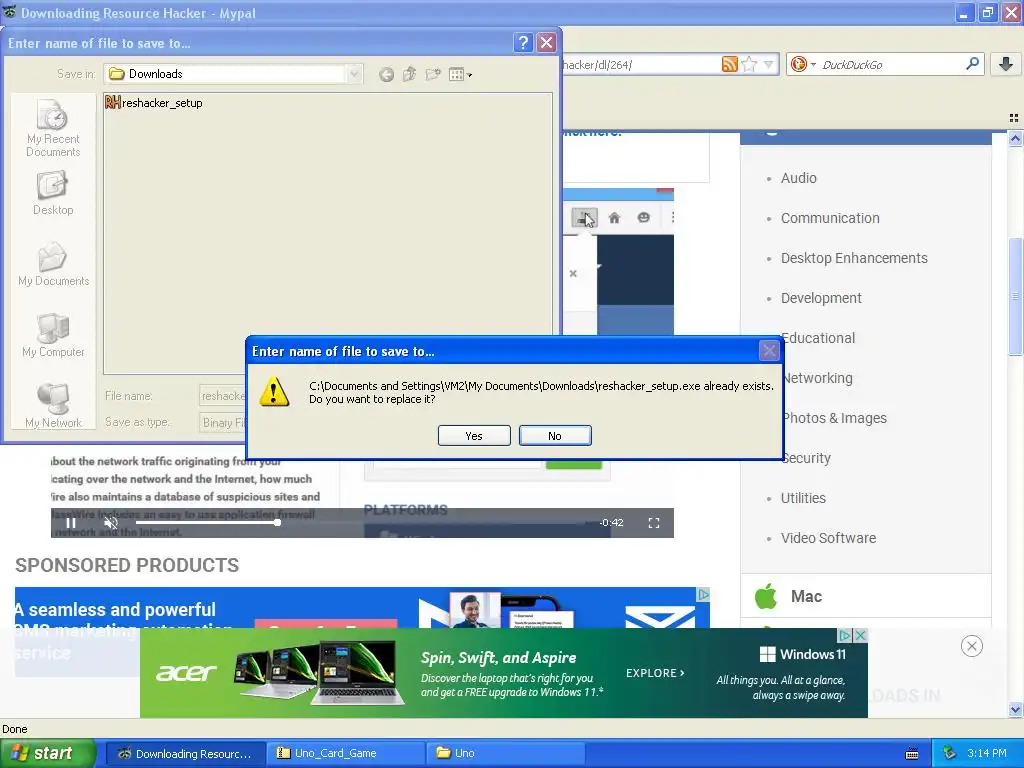Pause the video ad playback
The height and width of the screenshot is (768, 1024).
pyautogui.click(x=71, y=522)
